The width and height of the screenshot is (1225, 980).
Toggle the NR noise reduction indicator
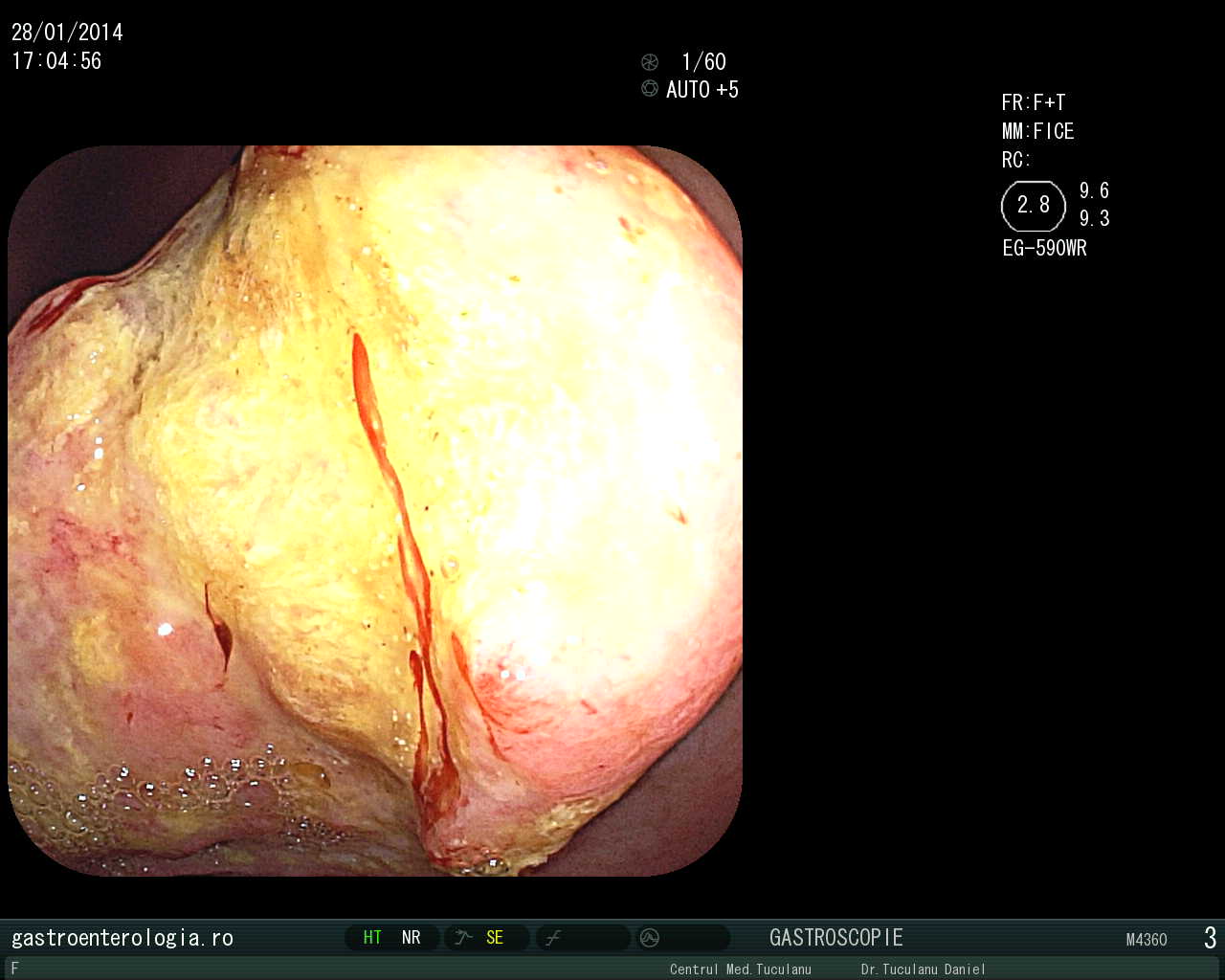pyautogui.click(x=412, y=938)
